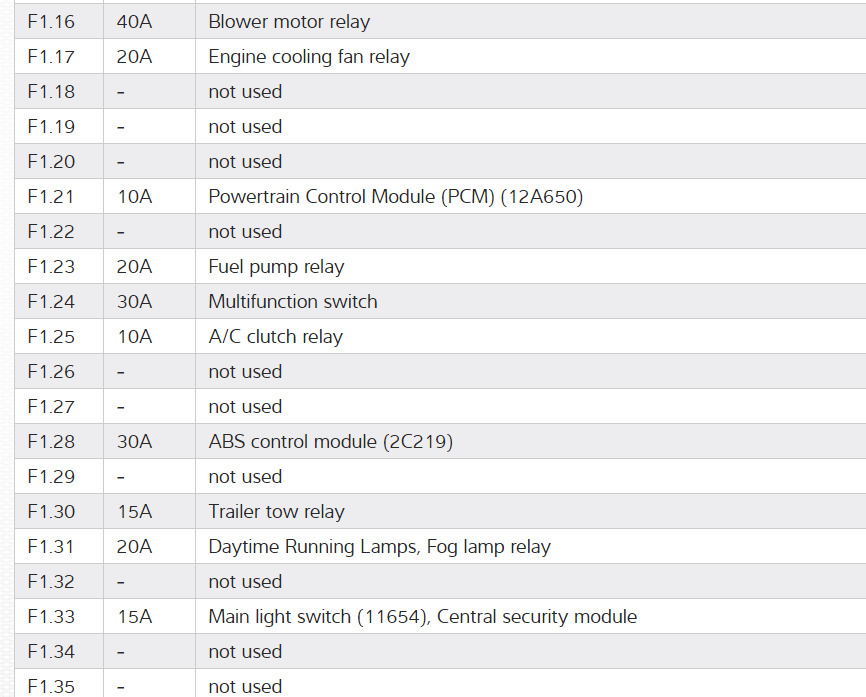The image size is (866, 697).
Task: Select ABS control module (2C219) text
Action: pos(330,442)
